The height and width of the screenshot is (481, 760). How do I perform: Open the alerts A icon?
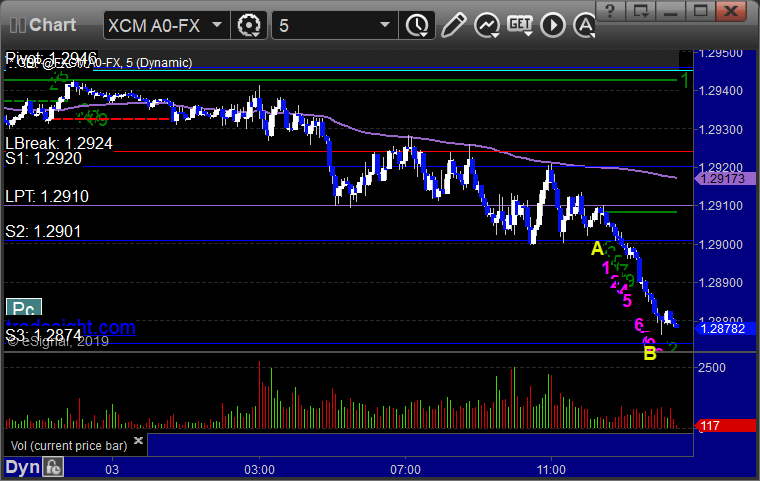tap(584, 25)
